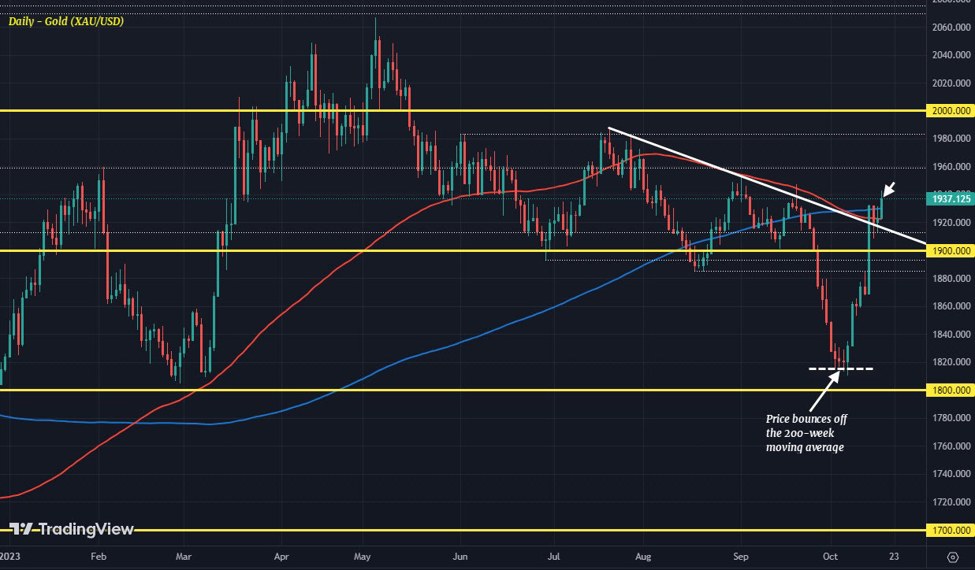Screen dimensions: 975x570
Task: Click the Sep label on time axis
Action: pyautogui.click(x=740, y=556)
